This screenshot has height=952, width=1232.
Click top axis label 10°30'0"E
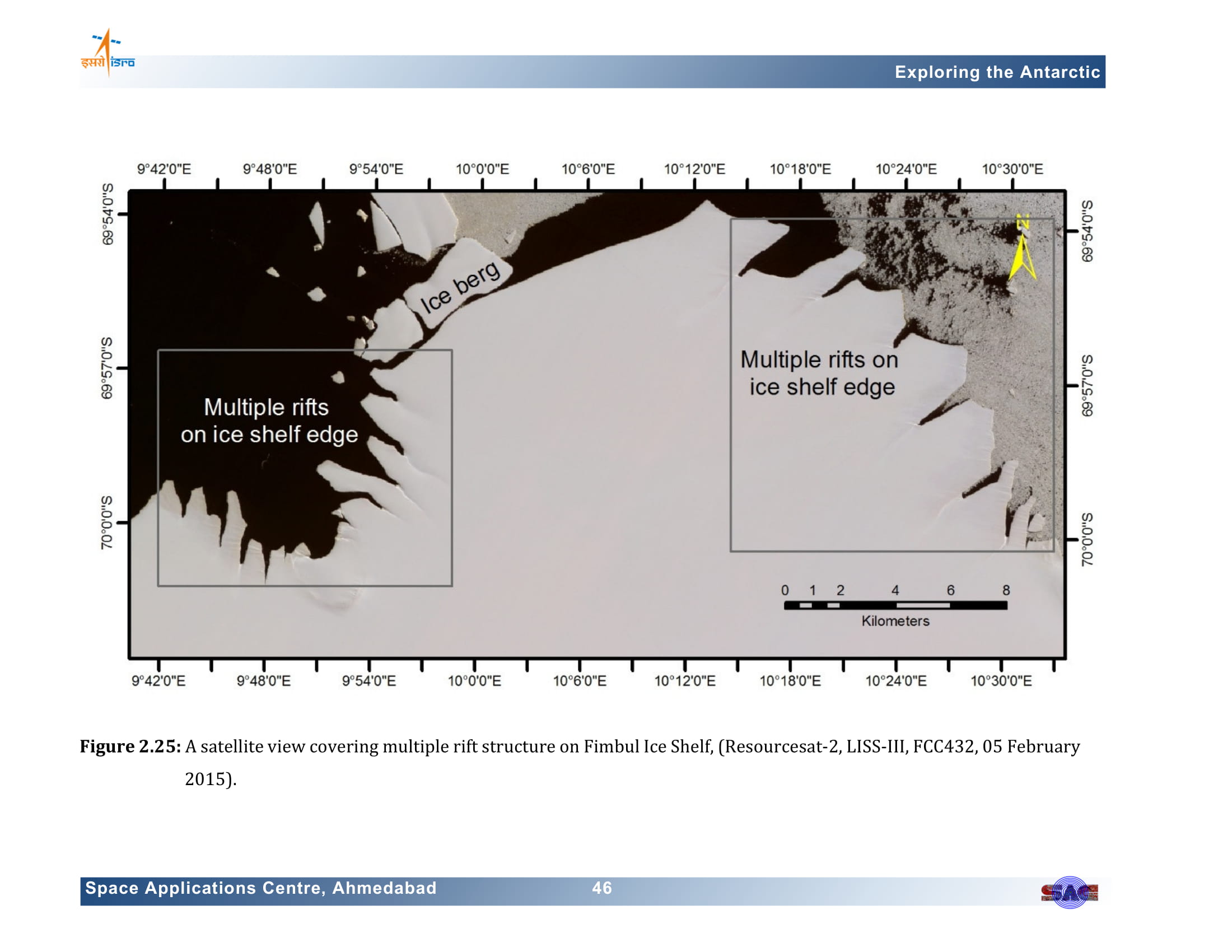[1012, 169]
